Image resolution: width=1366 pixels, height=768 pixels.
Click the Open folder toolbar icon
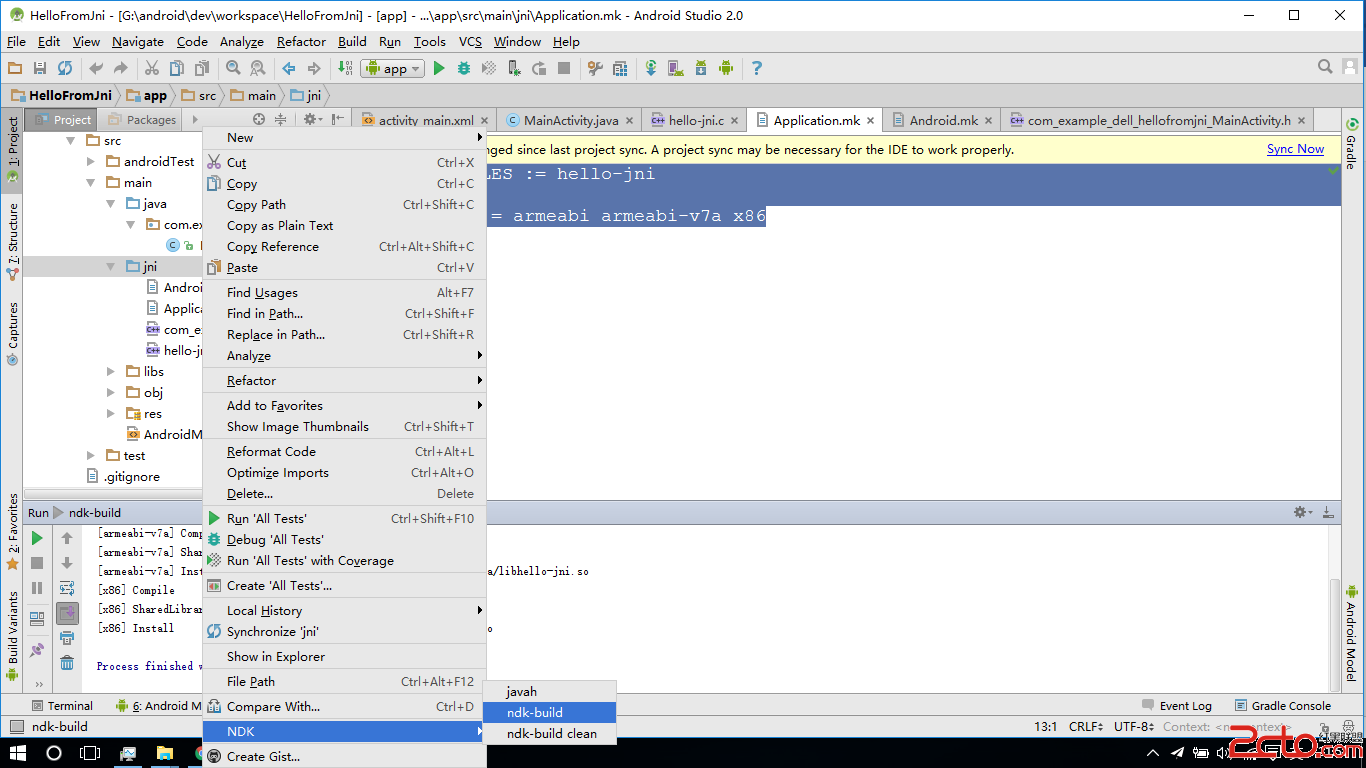pos(15,68)
